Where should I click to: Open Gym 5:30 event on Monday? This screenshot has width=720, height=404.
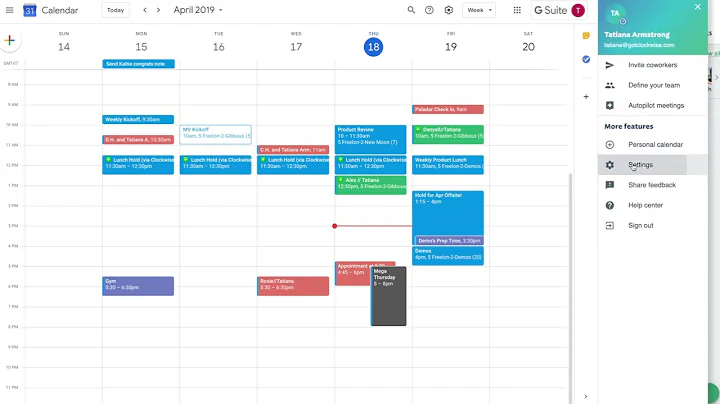138,286
